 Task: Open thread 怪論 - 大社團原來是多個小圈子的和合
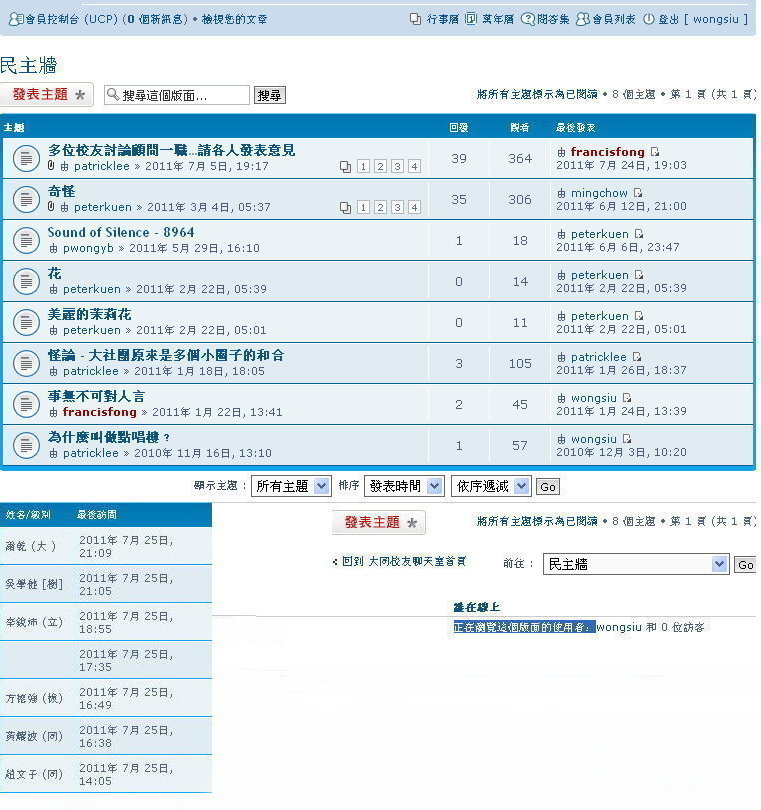(x=166, y=355)
